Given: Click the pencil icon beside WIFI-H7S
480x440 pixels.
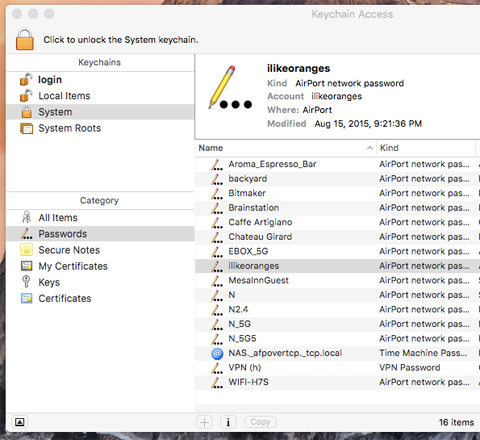Looking at the screenshot, I should point(217,382).
